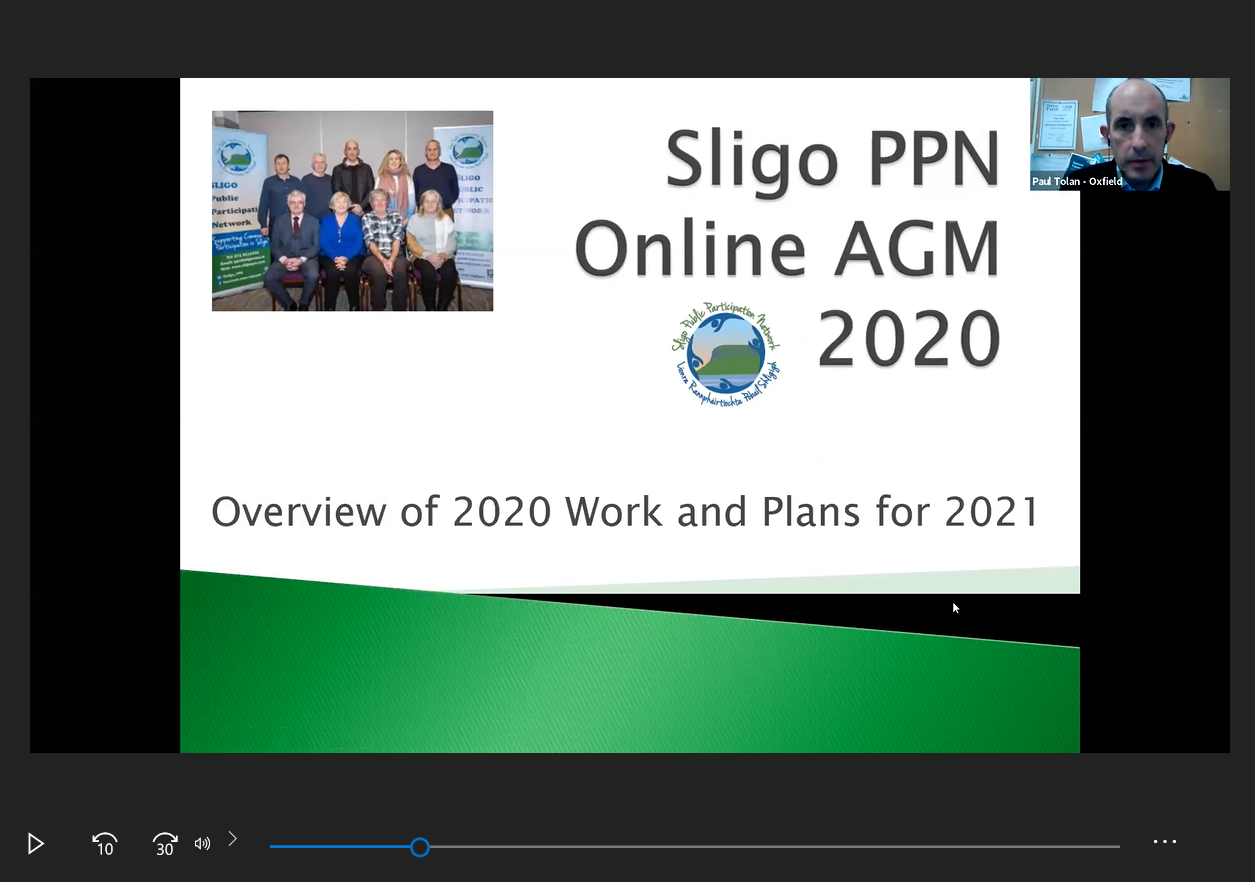Click the group photo on the slide
The width and height of the screenshot is (1255, 882).
(x=352, y=211)
